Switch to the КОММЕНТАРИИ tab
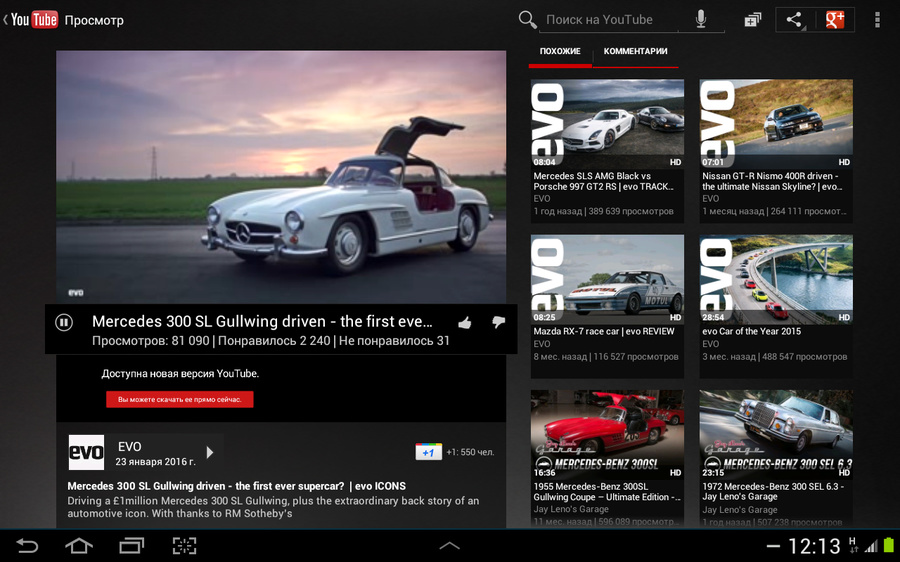Viewport: 900px width, 562px height. (635, 51)
